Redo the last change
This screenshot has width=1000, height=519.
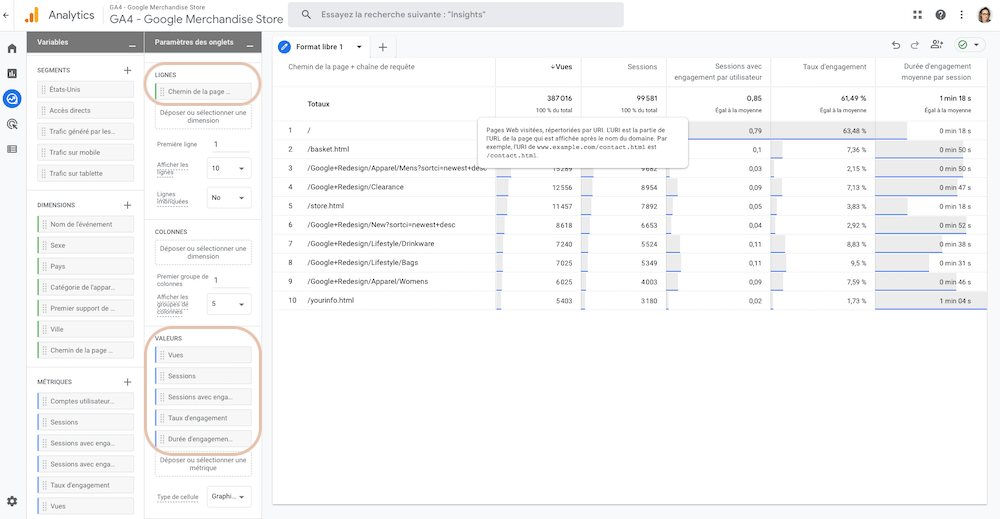pyautogui.click(x=915, y=45)
